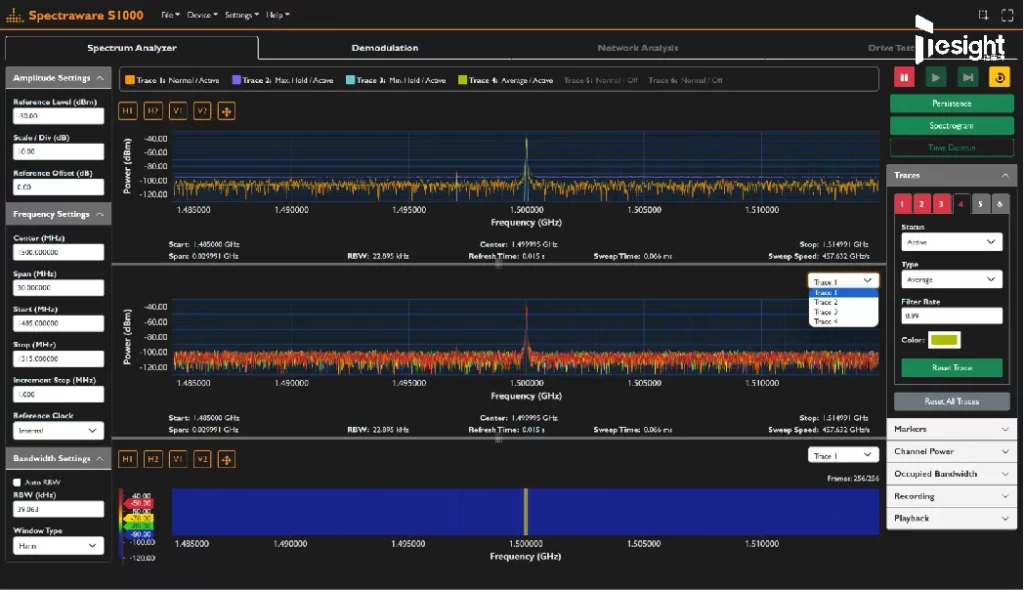1024x590 pixels.
Task: Enable the Time Domain view
Action: (952, 148)
